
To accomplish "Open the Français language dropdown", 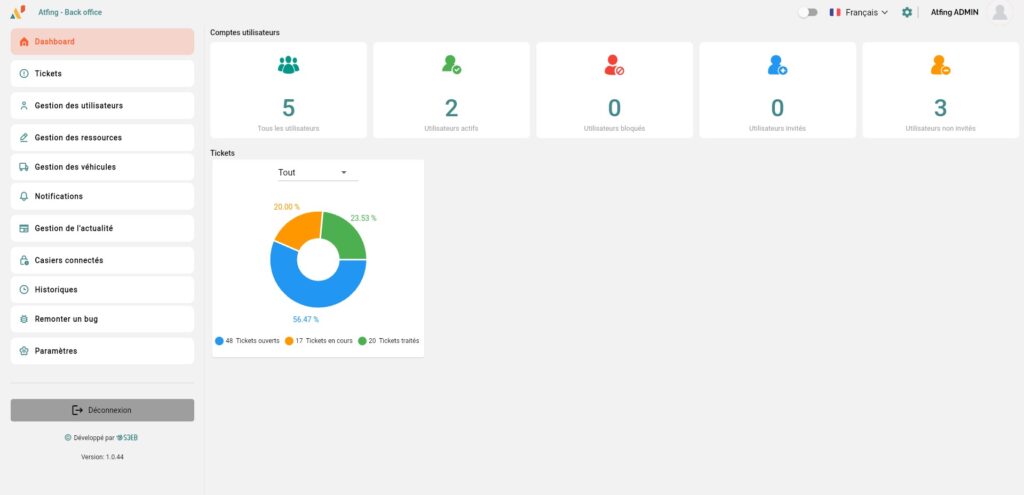I will 858,12.
